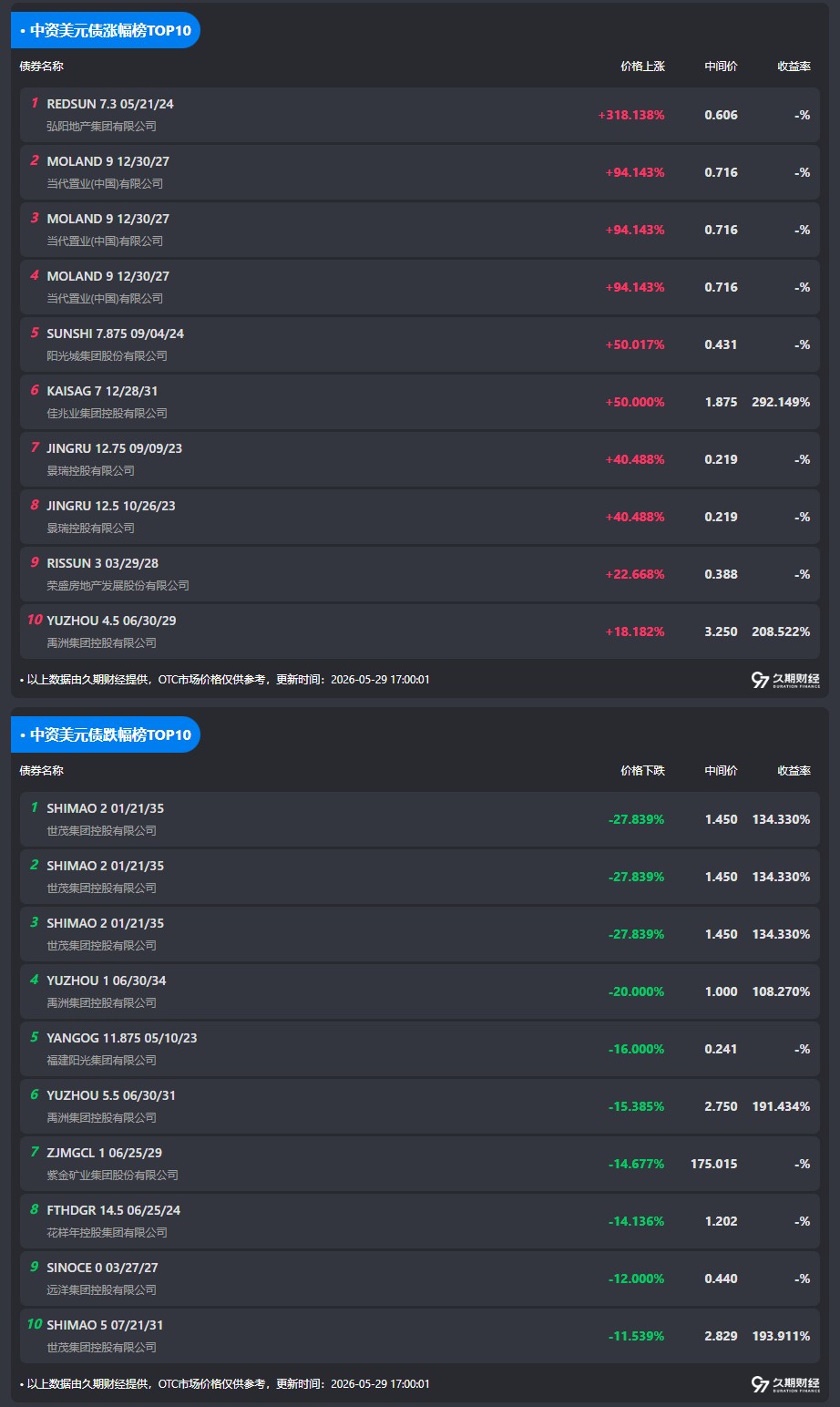The image size is (840, 1407).
Task: Select the rank 2 MOLAND 9 12/30/27 row
Action: (x=420, y=172)
